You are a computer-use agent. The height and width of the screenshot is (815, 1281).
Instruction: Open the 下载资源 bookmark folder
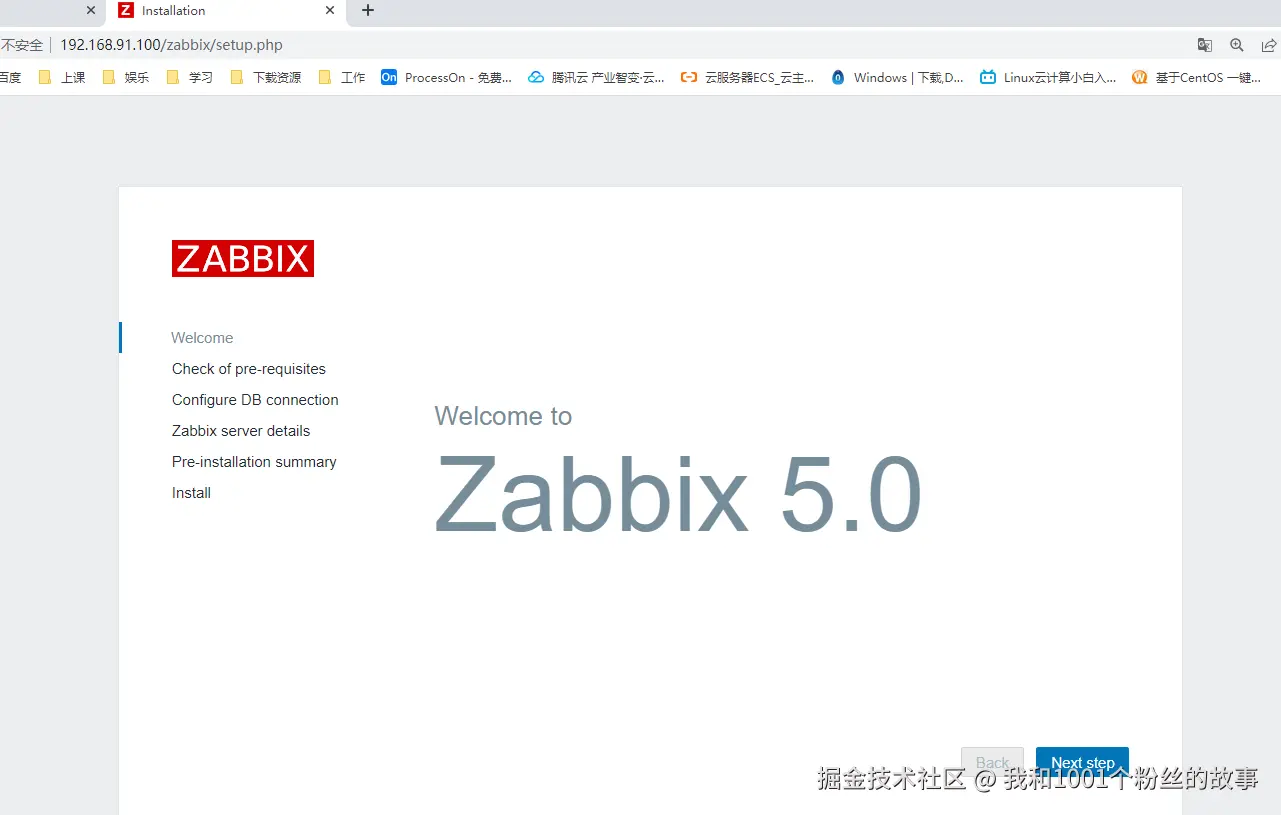265,77
